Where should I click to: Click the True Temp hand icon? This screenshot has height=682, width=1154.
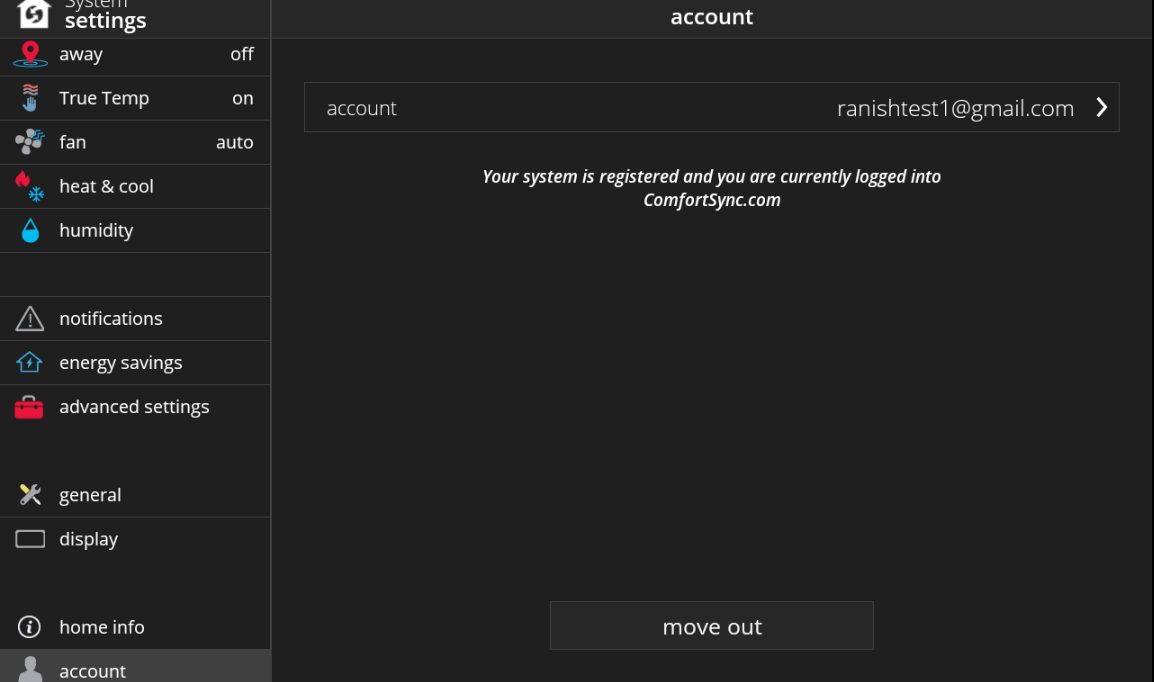coord(29,98)
